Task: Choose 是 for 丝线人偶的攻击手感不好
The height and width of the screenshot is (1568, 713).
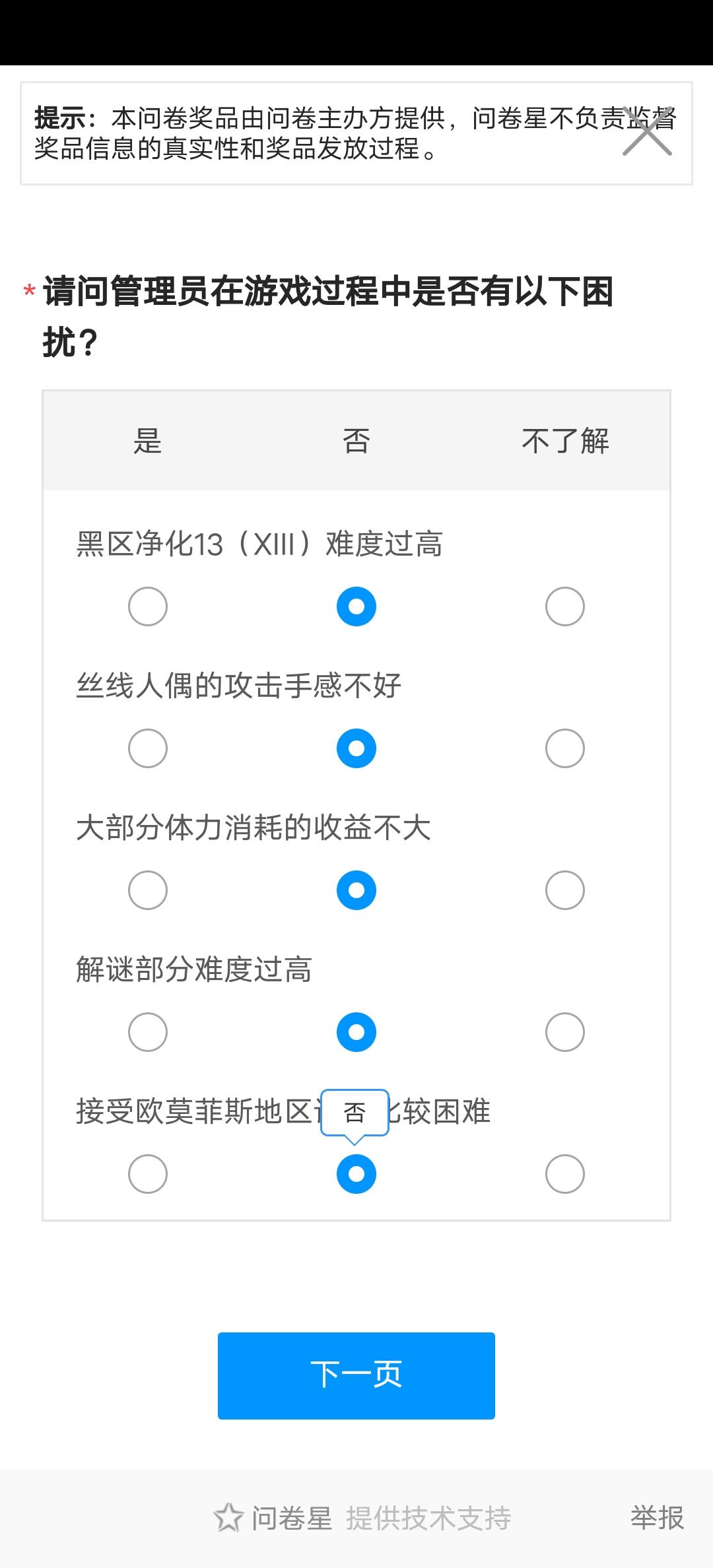Action: (147, 748)
